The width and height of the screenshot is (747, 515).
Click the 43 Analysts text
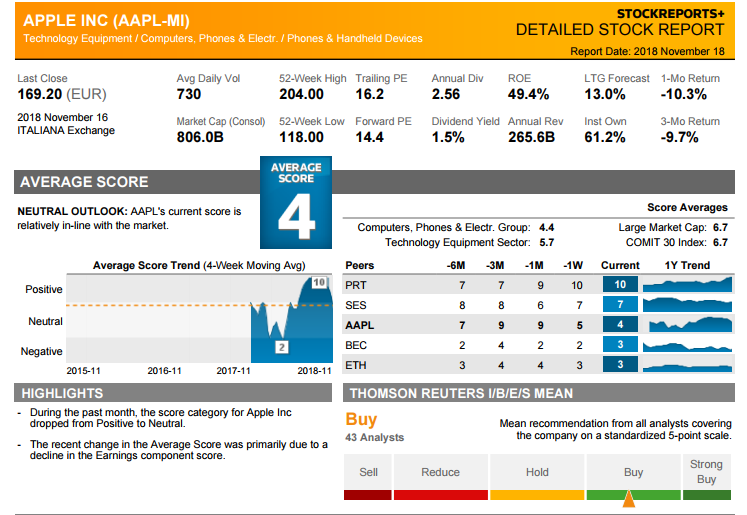pos(374,437)
